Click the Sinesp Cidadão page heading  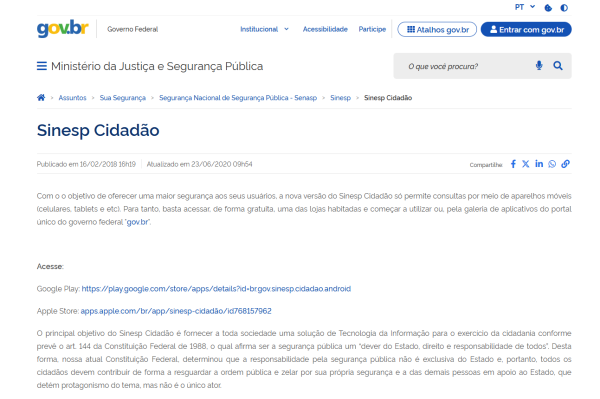(98, 130)
